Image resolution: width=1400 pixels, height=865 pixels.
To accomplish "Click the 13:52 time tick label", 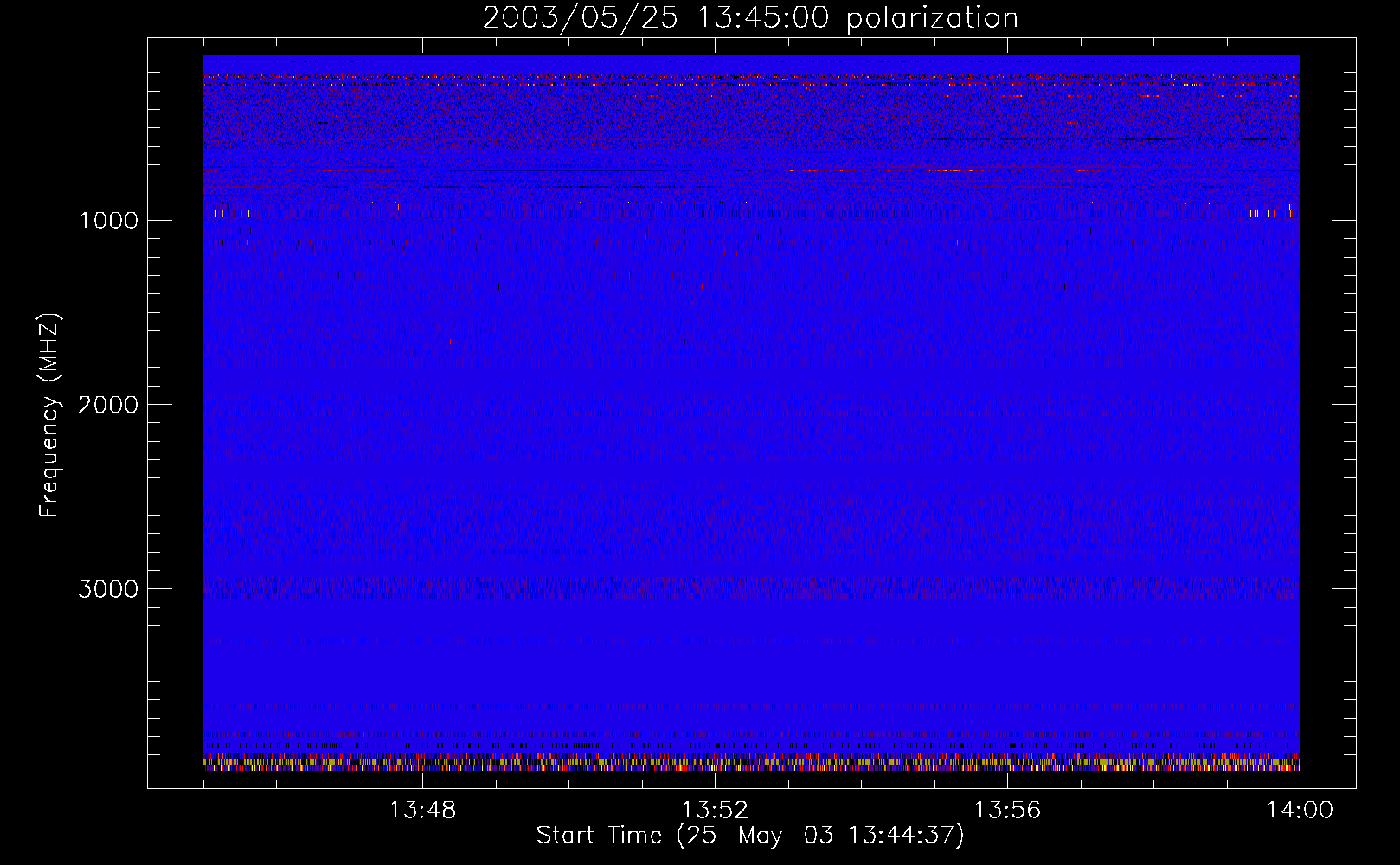I will [715, 811].
